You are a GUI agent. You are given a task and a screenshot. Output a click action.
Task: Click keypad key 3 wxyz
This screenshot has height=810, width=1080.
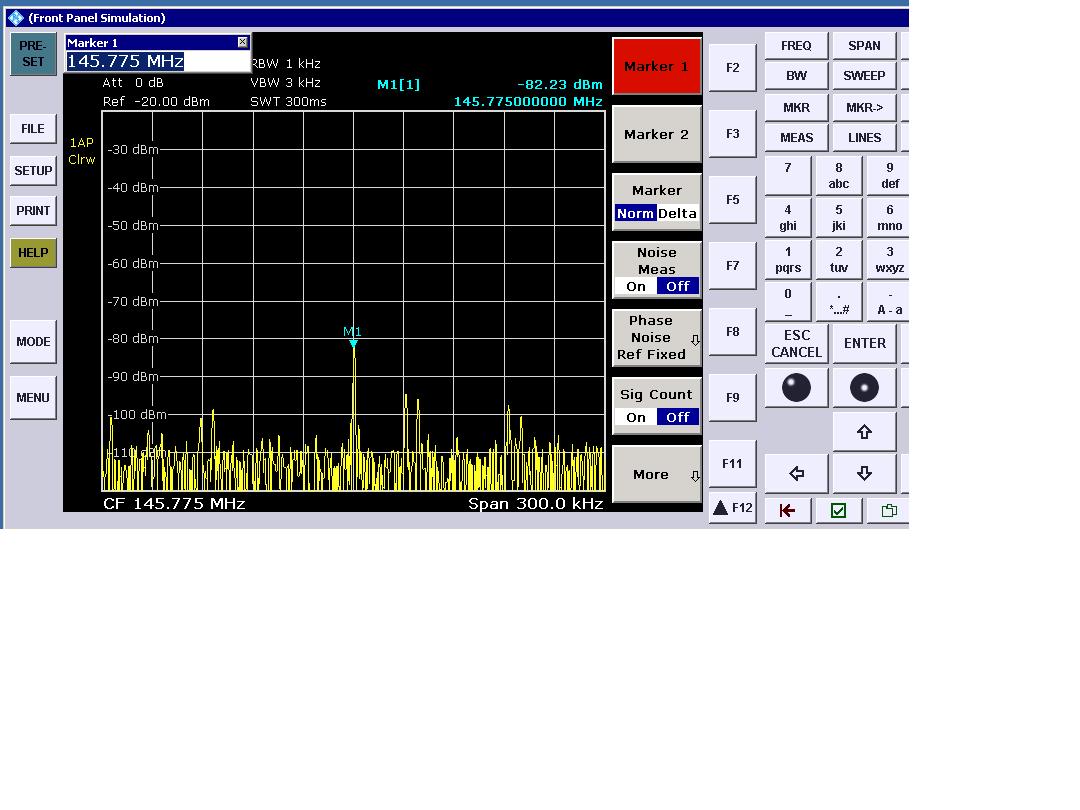point(889,260)
